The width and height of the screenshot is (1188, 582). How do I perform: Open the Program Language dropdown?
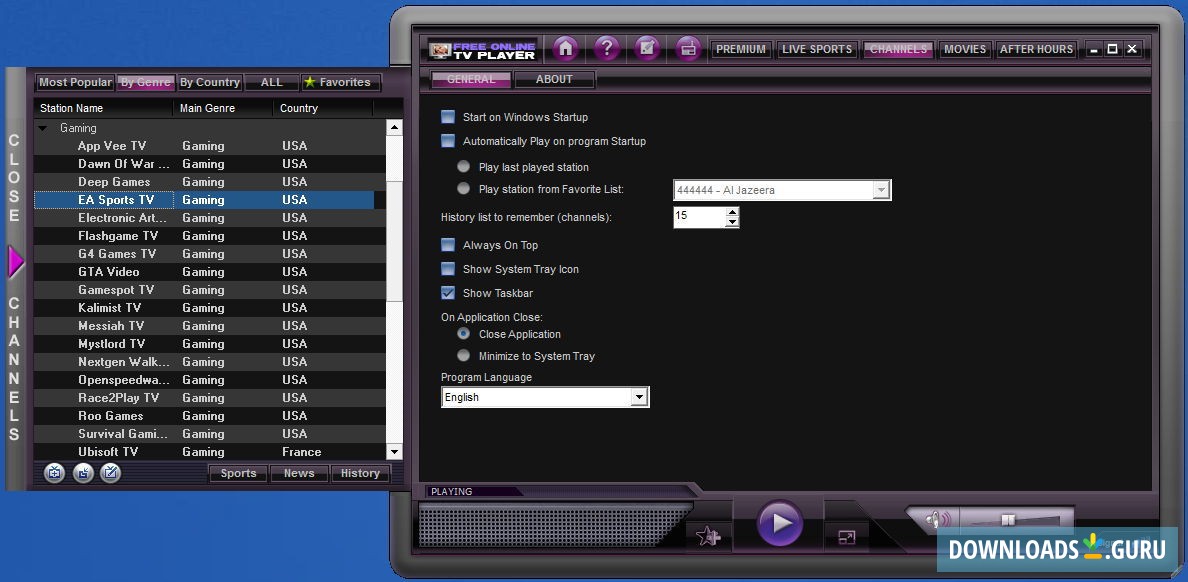[639, 397]
